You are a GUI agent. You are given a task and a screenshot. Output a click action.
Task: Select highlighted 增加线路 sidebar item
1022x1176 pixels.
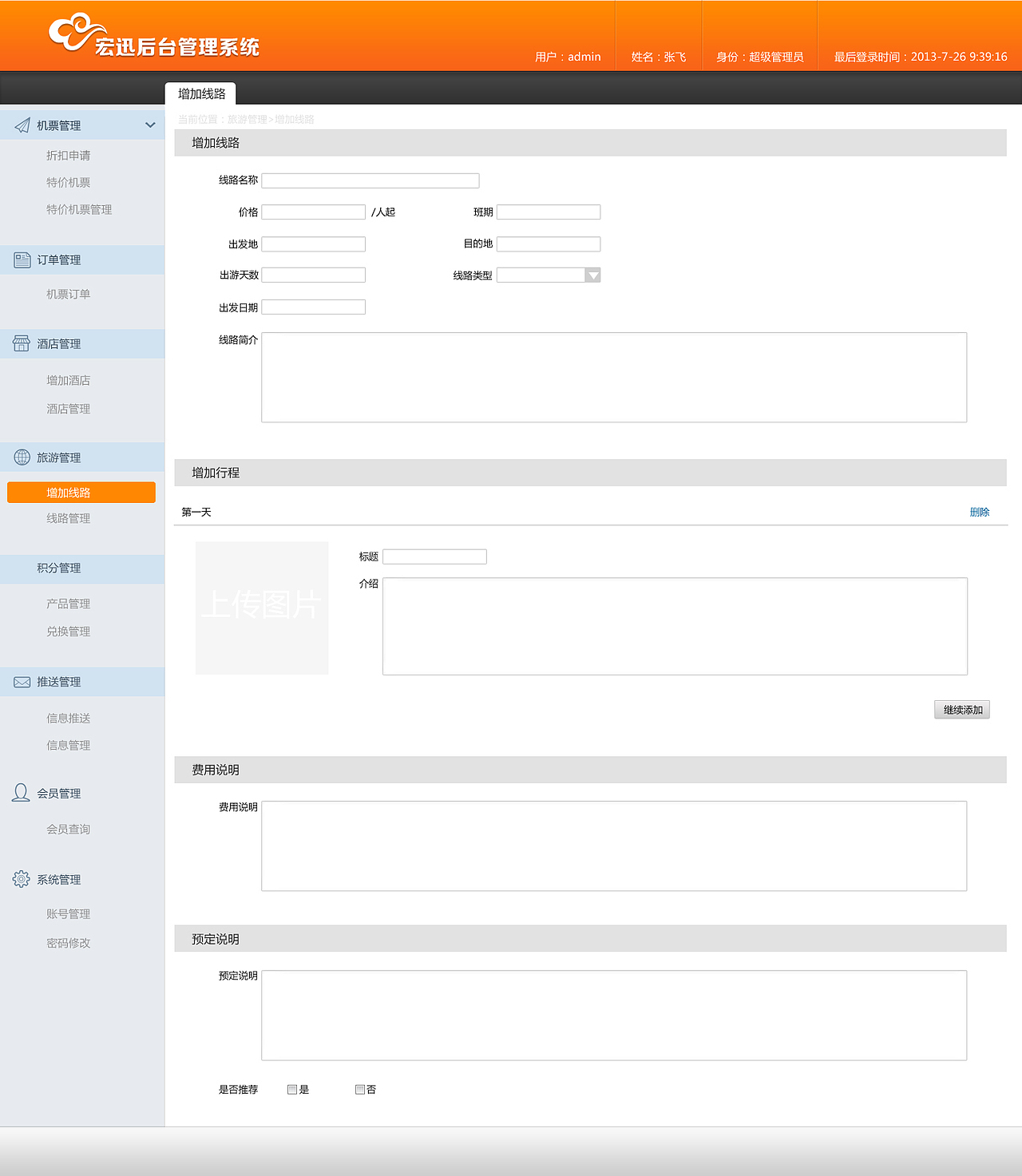click(81, 493)
